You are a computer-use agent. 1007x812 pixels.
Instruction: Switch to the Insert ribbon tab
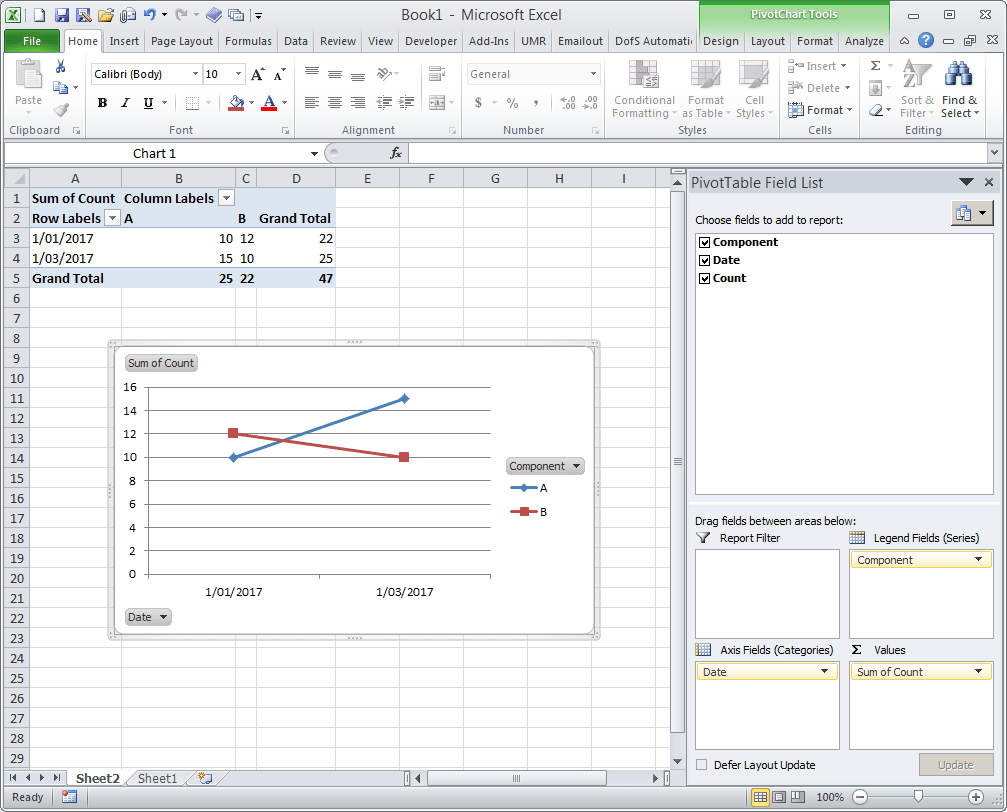point(124,41)
